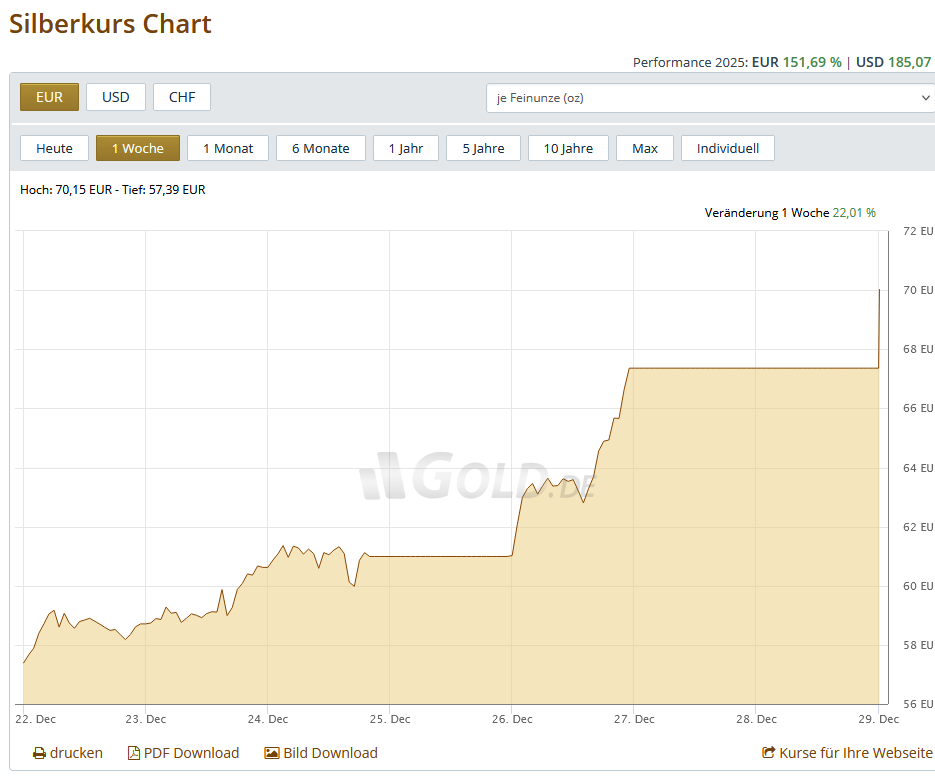Click the '29. Dec' axis label
Screen dimensions: 935x778
click(x=878, y=719)
